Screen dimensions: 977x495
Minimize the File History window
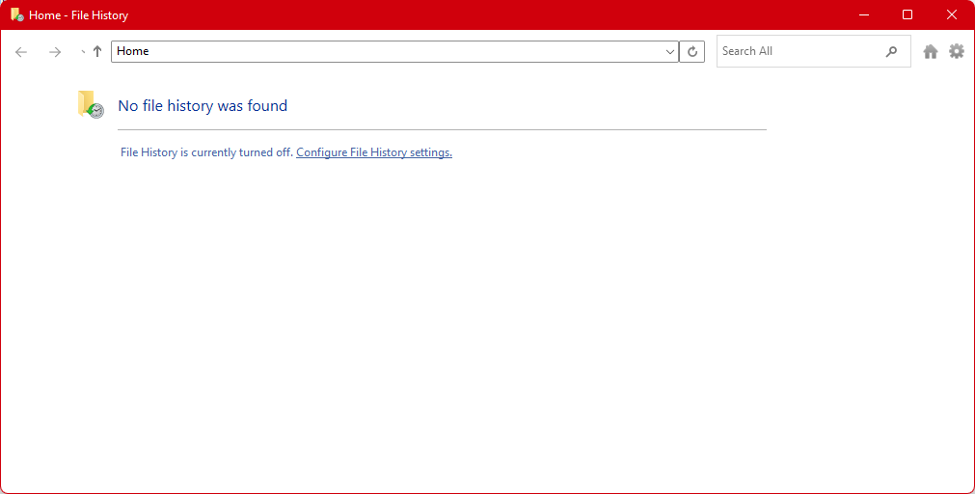(864, 15)
